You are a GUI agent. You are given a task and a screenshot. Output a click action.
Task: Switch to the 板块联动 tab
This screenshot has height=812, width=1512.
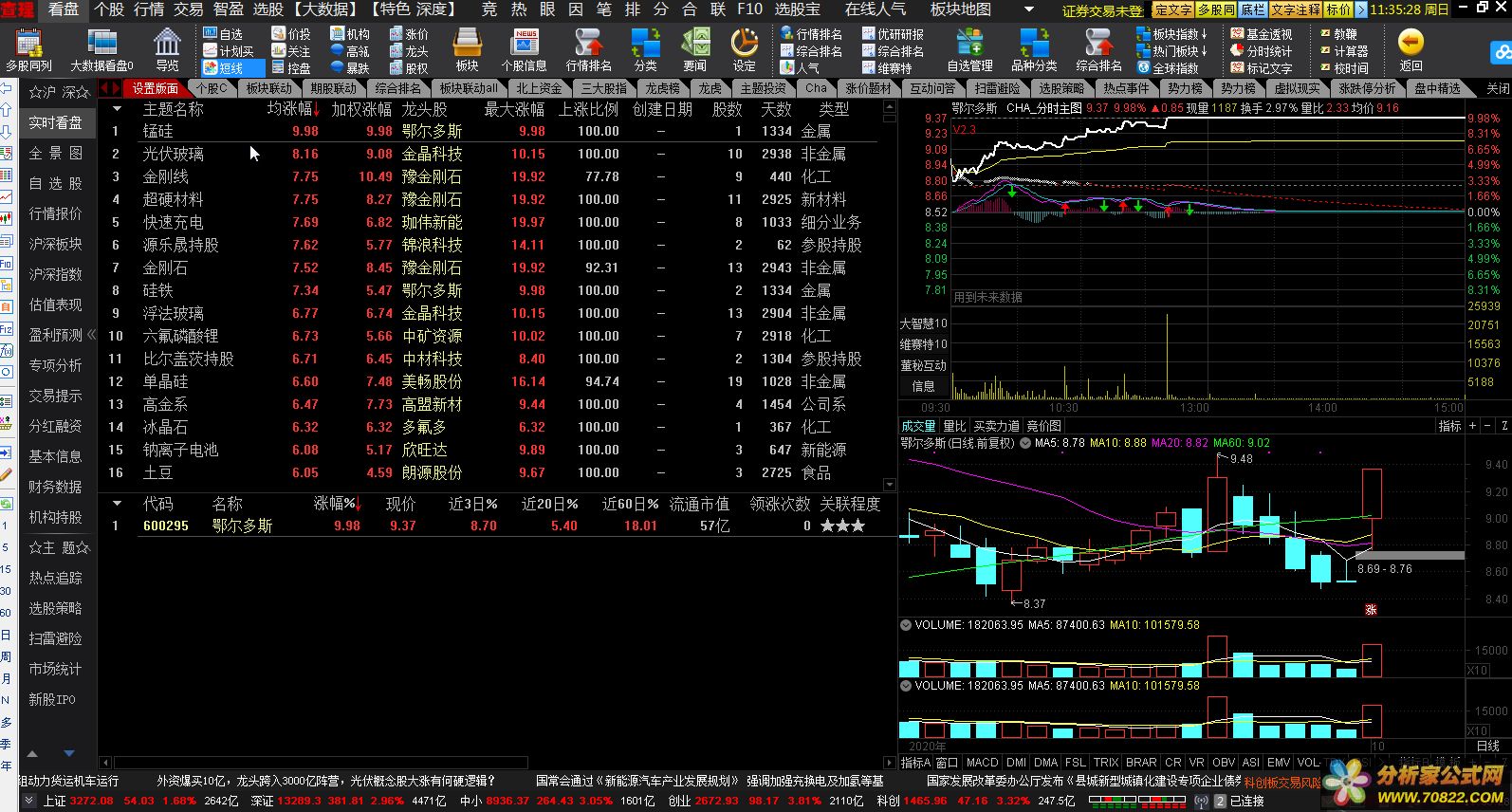[x=269, y=88]
